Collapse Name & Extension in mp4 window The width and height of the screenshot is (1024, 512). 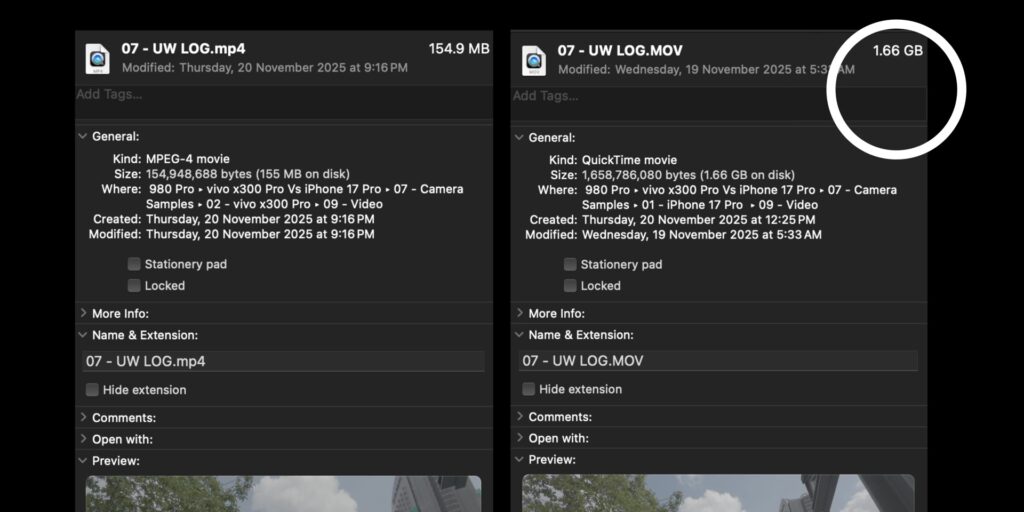pos(83,335)
